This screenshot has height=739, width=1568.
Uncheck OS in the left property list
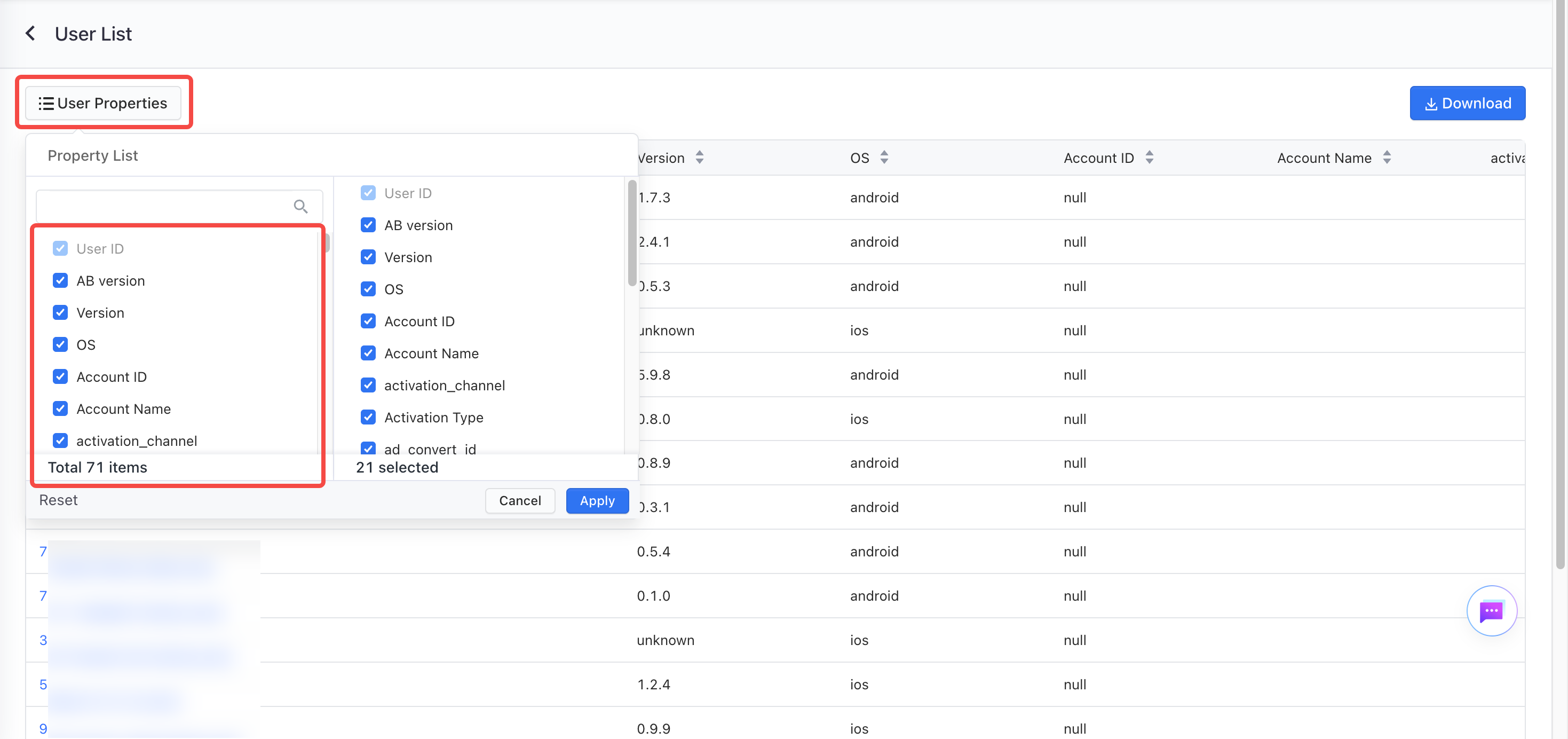point(60,345)
